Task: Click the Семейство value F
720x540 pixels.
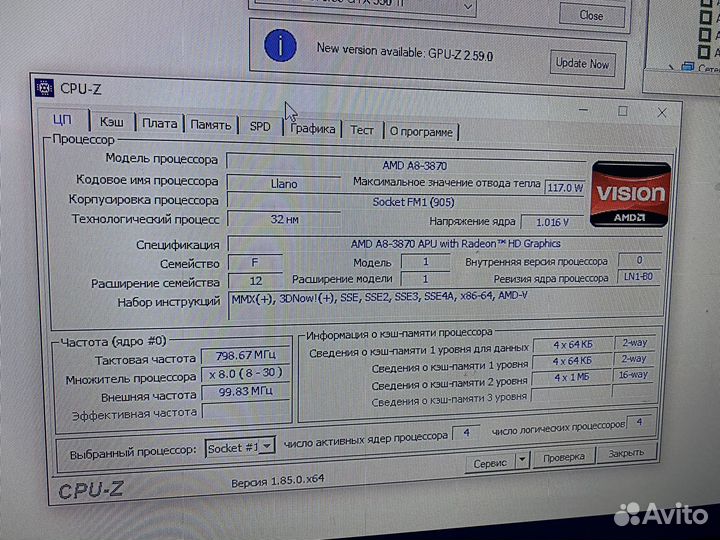Action: [255, 263]
